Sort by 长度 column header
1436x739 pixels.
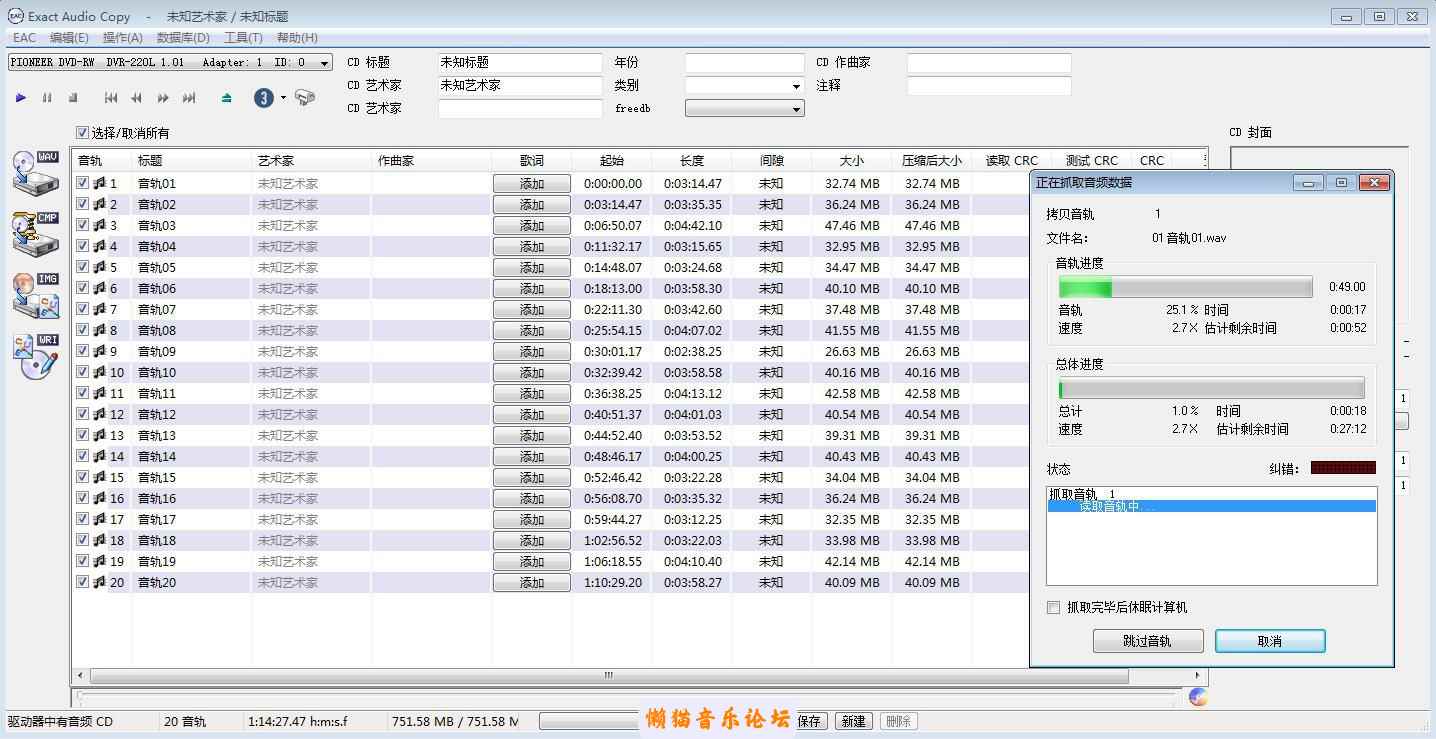(x=691, y=160)
